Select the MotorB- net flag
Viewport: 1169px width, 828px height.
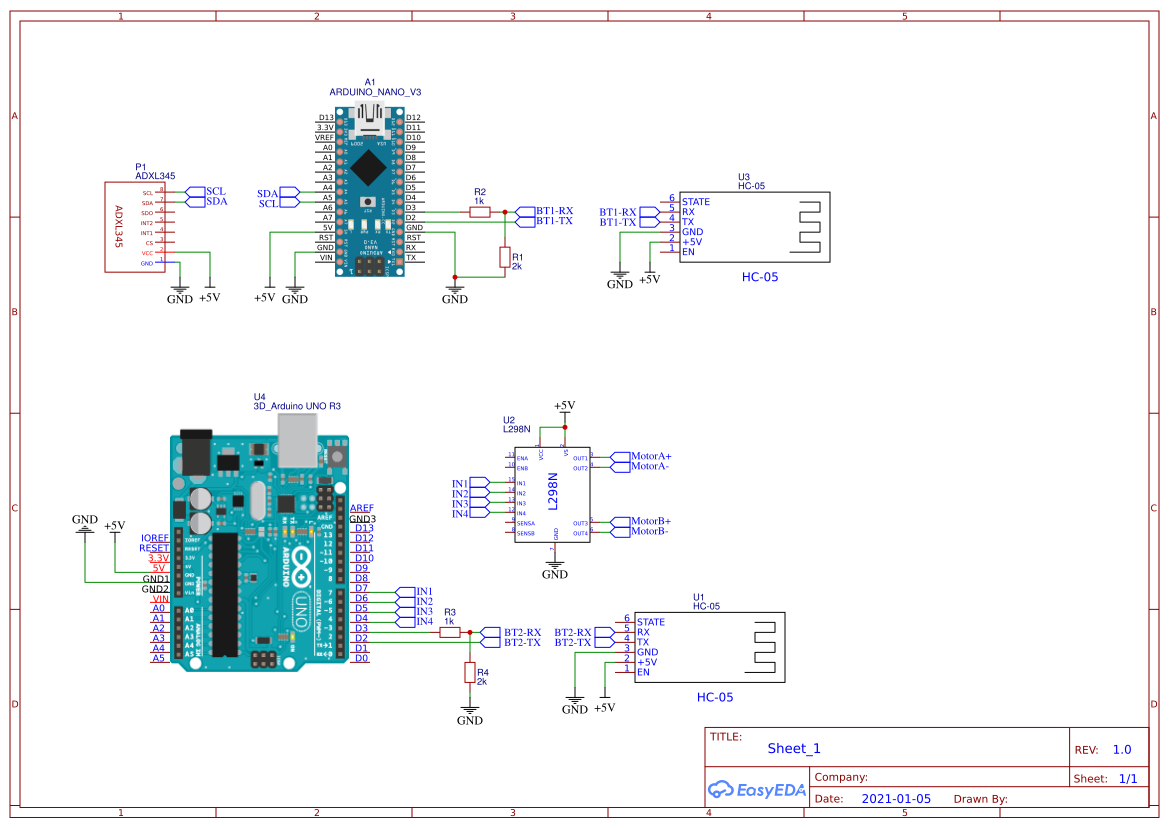(640, 531)
